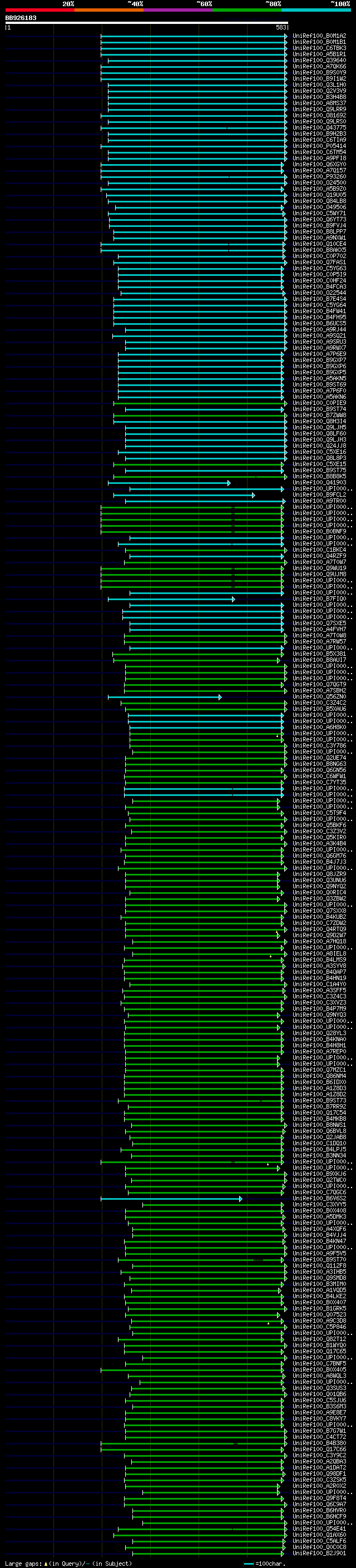Select label UniRef100_O49506

pyautogui.click(x=319, y=207)
